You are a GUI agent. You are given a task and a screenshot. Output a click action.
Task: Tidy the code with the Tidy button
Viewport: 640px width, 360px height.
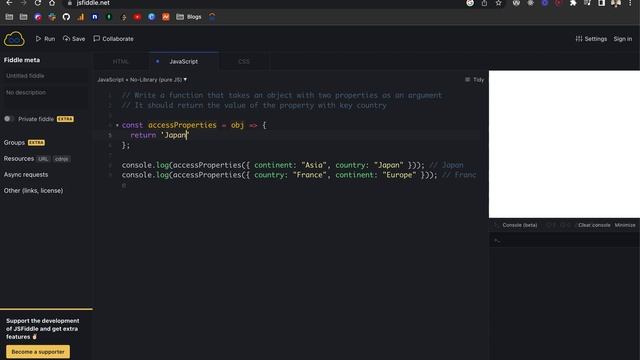pos(474,80)
